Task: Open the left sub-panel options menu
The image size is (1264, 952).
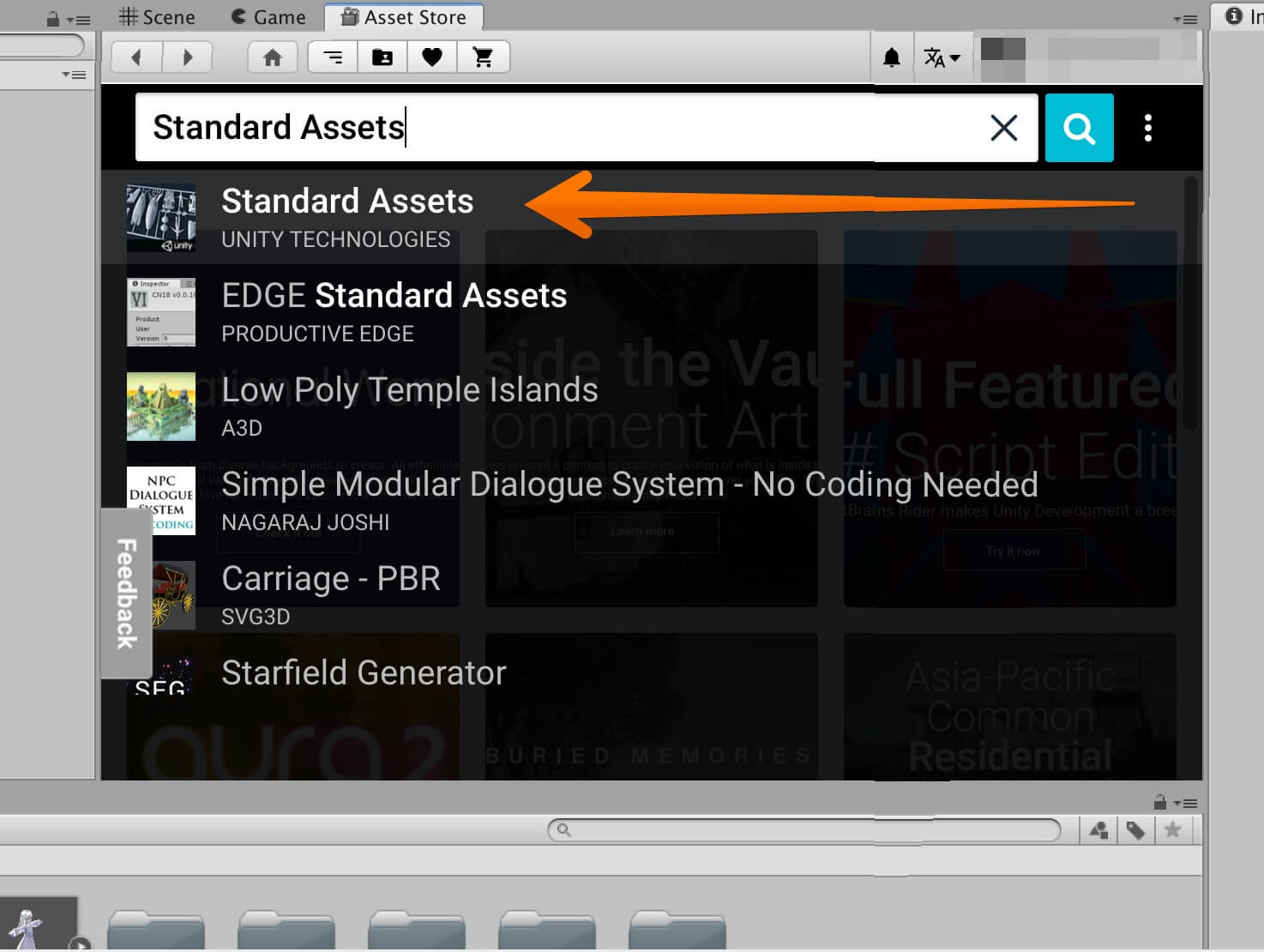Action: tap(74, 75)
